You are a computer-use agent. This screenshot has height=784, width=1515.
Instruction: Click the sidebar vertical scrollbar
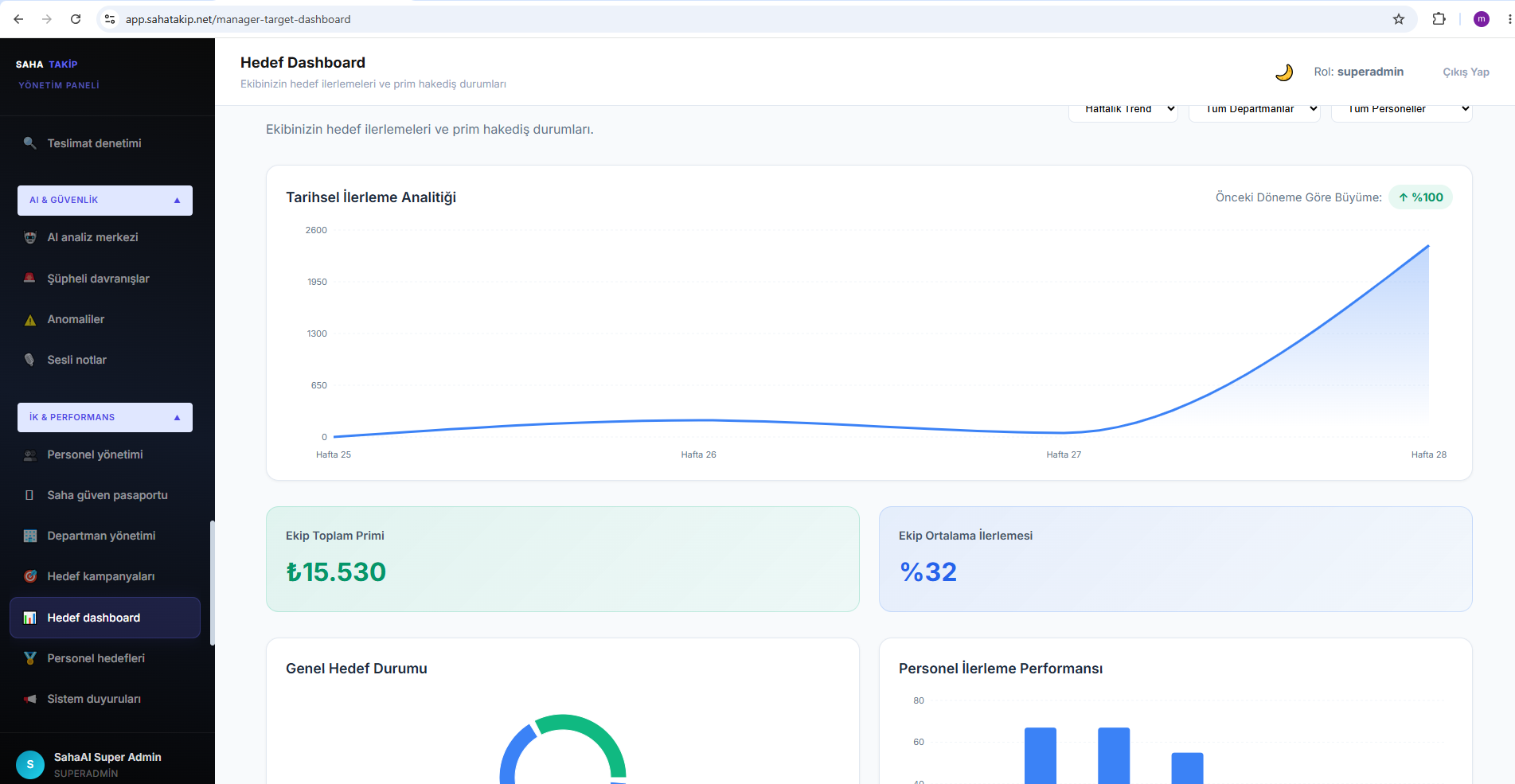pyautogui.click(x=212, y=583)
